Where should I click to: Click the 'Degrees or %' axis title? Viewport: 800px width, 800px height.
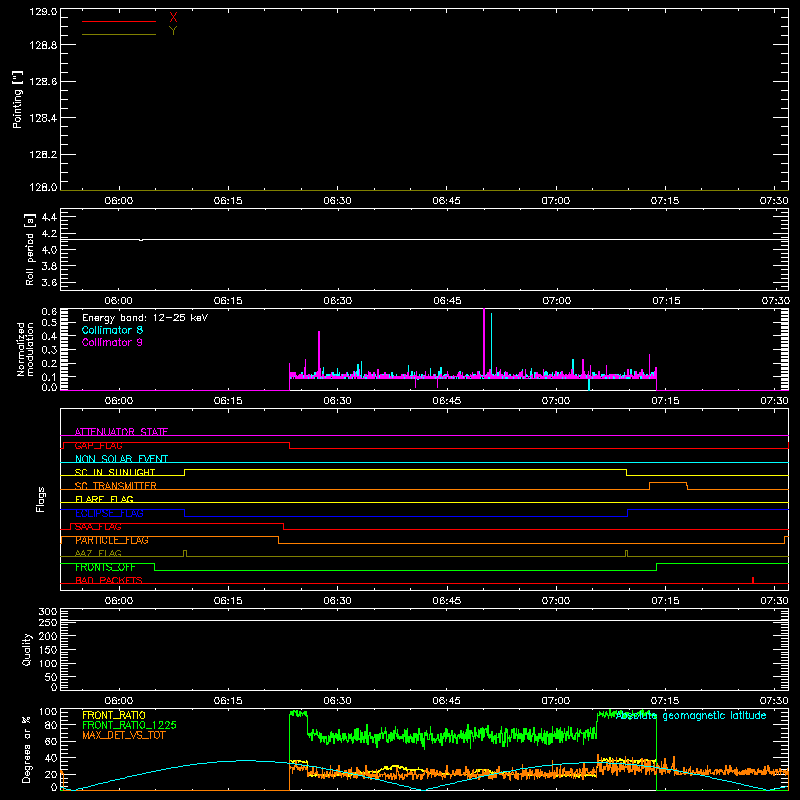27,749
